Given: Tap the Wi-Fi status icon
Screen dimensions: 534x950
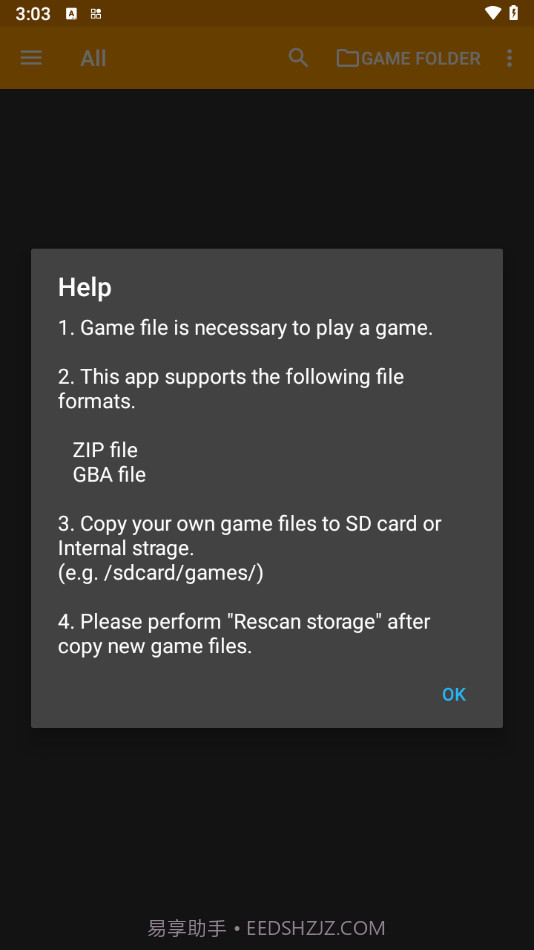Looking at the screenshot, I should pos(493,13).
